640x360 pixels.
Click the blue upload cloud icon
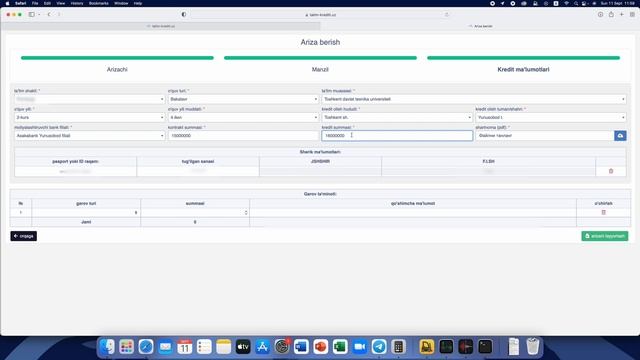(x=620, y=136)
